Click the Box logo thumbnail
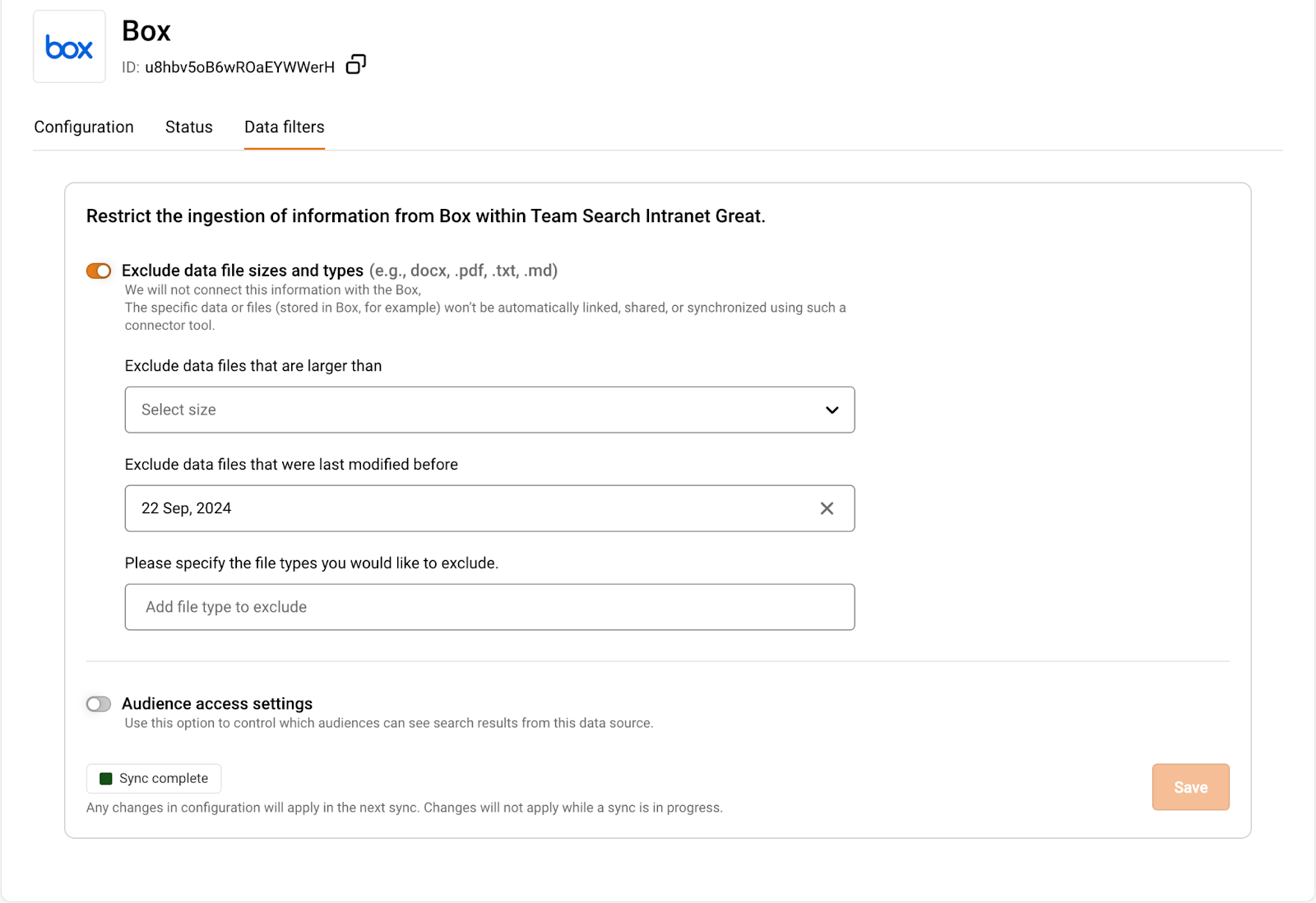 pyautogui.click(x=69, y=47)
